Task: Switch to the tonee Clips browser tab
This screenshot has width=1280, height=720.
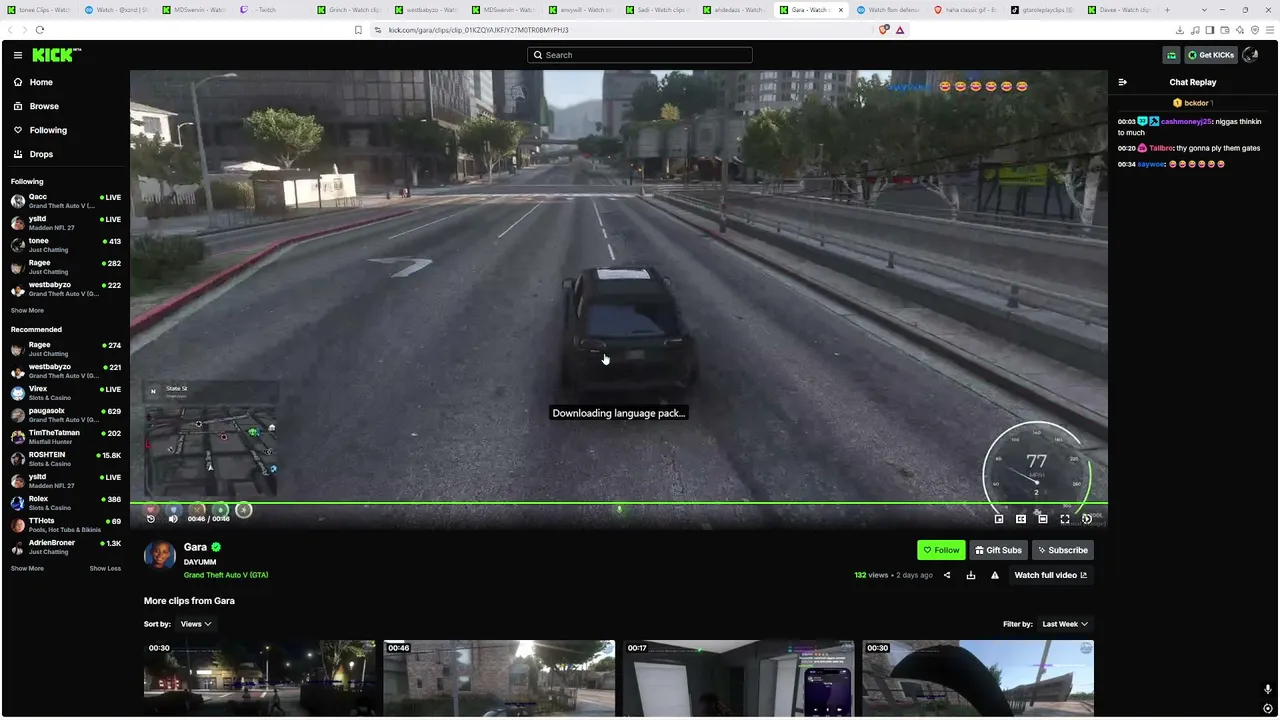Action: 40,10
